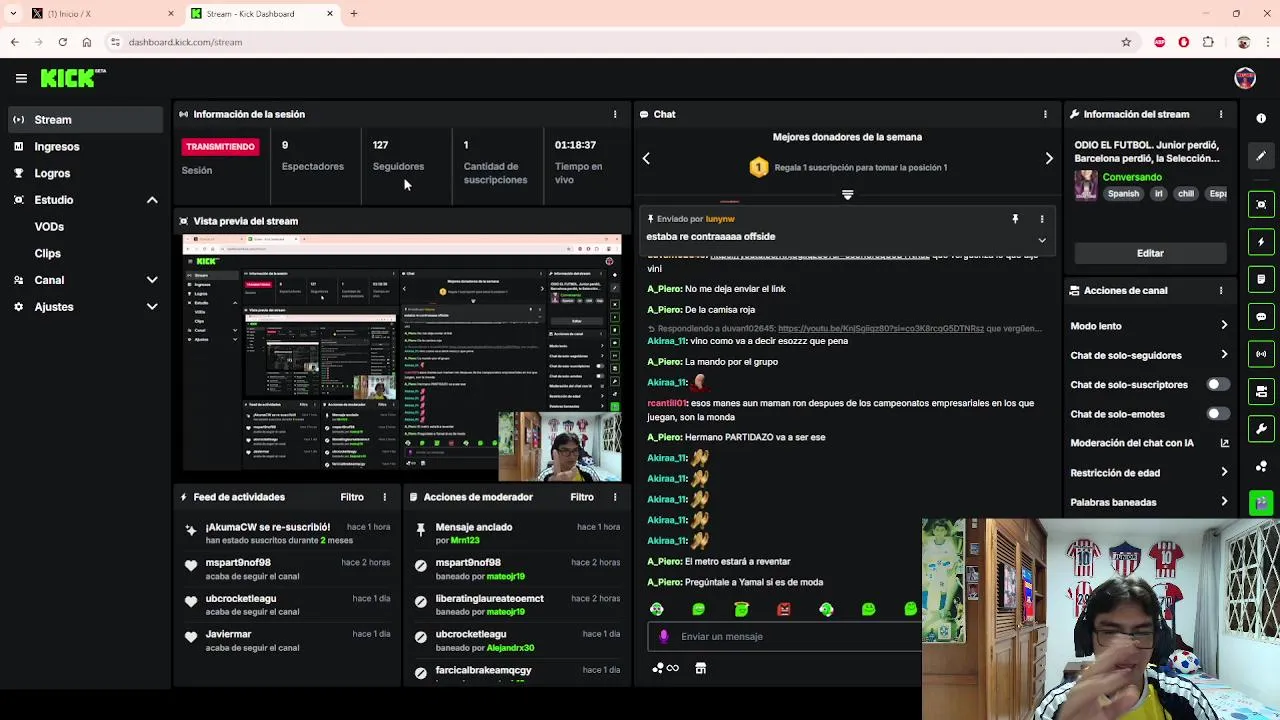Screen dimensions: 1280x720
Task: Open the user profile avatar menu
Action: tap(1245, 78)
